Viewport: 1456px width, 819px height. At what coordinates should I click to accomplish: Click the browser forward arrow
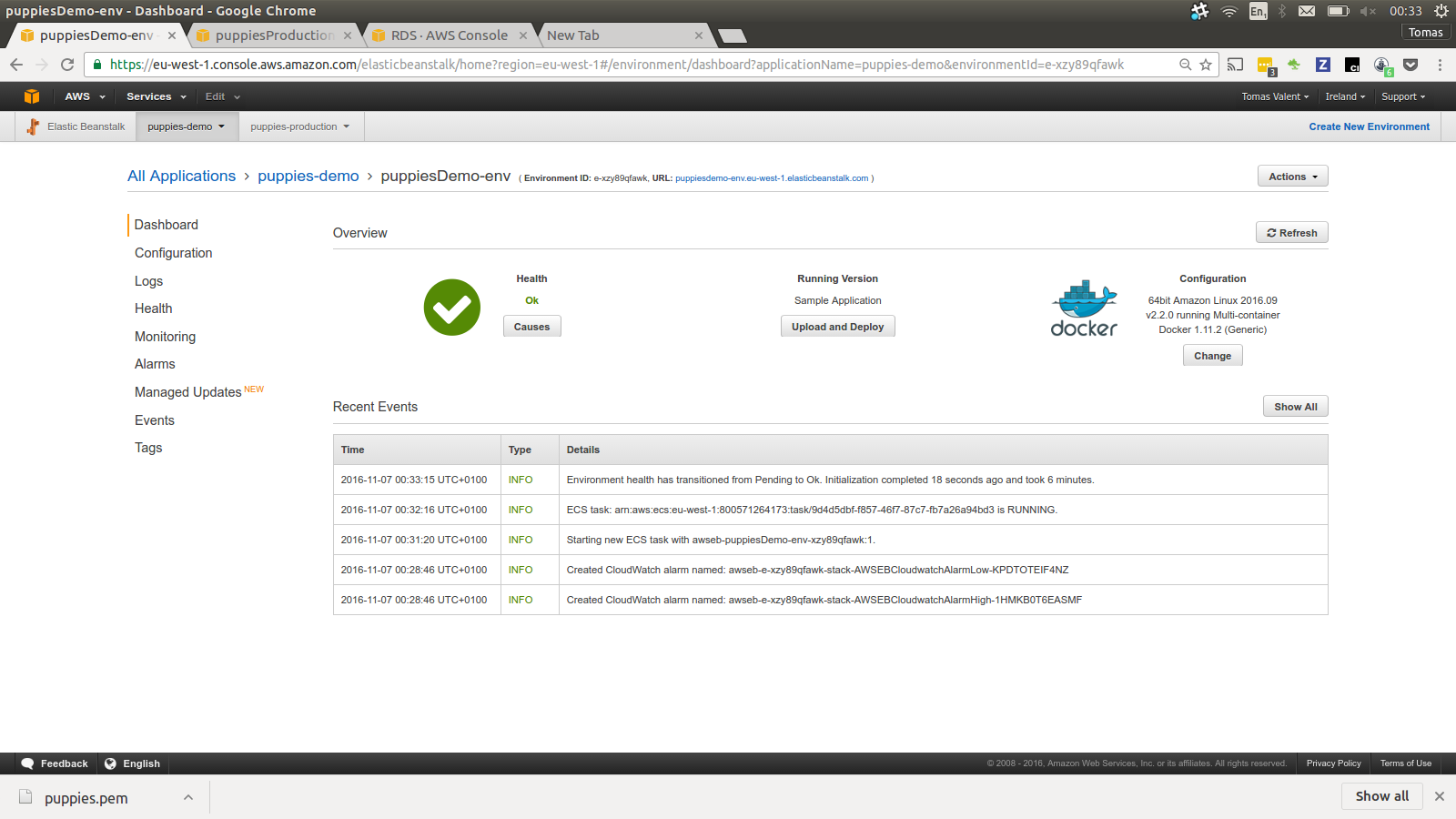pyautogui.click(x=42, y=65)
